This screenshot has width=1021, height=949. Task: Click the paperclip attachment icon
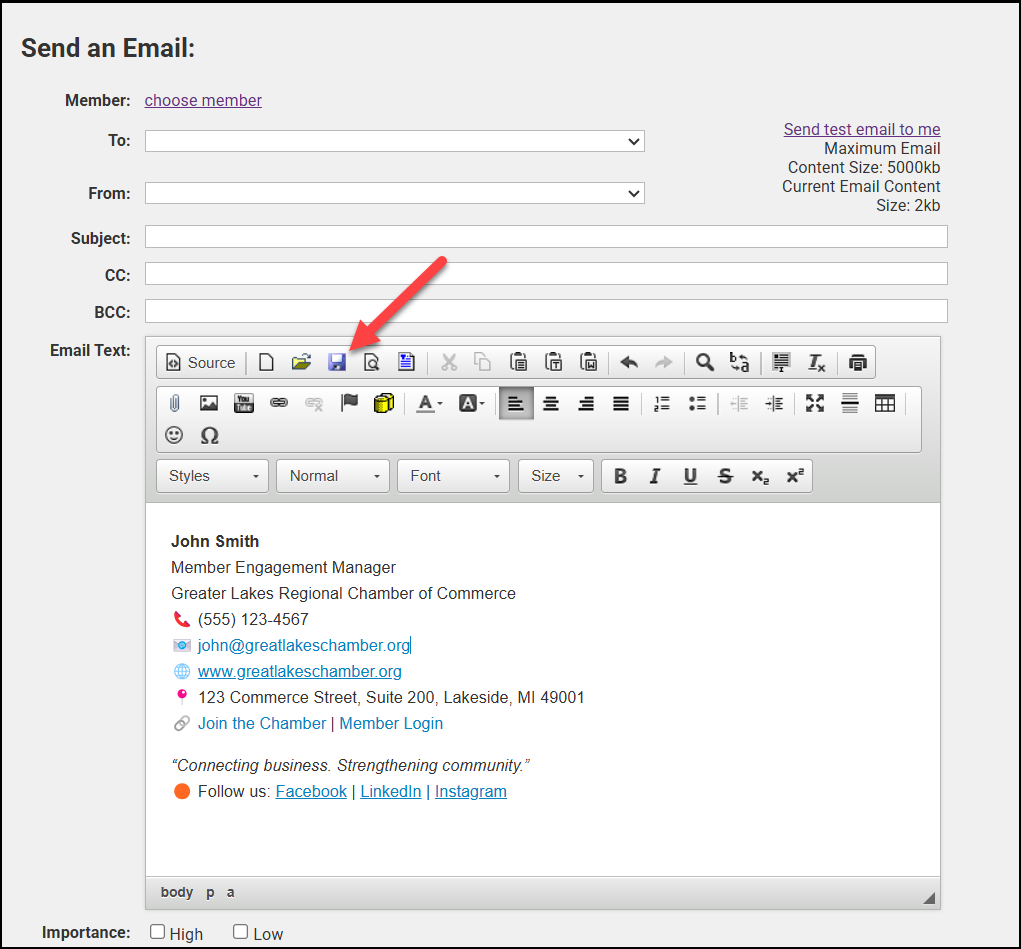[x=174, y=403]
